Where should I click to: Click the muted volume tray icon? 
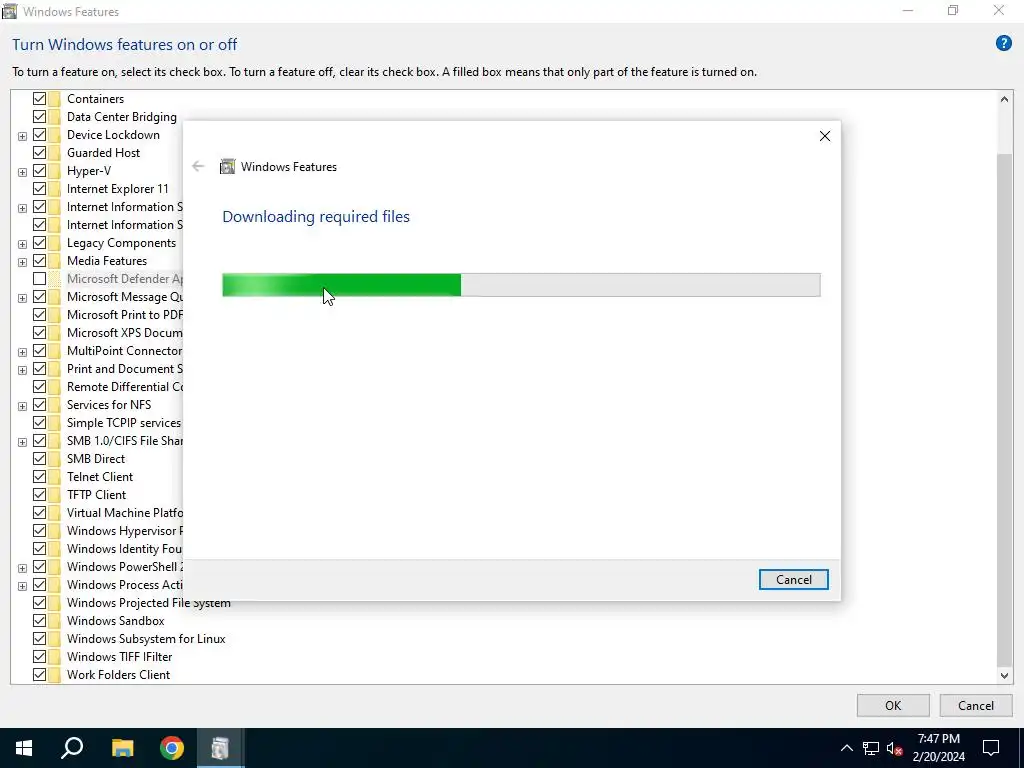(895, 748)
